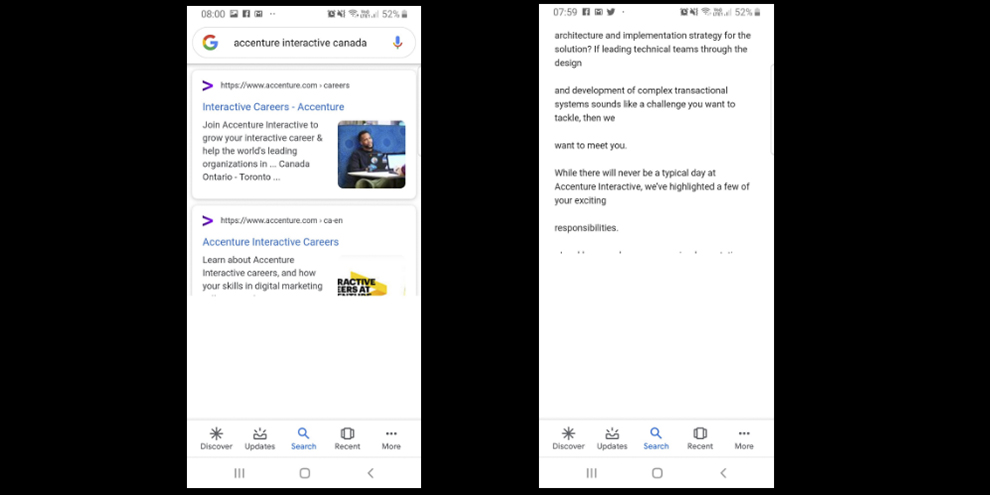This screenshot has height=495, width=990.
Task: Click the 'While there will never be a typical day' paragraph
Action: click(652, 186)
